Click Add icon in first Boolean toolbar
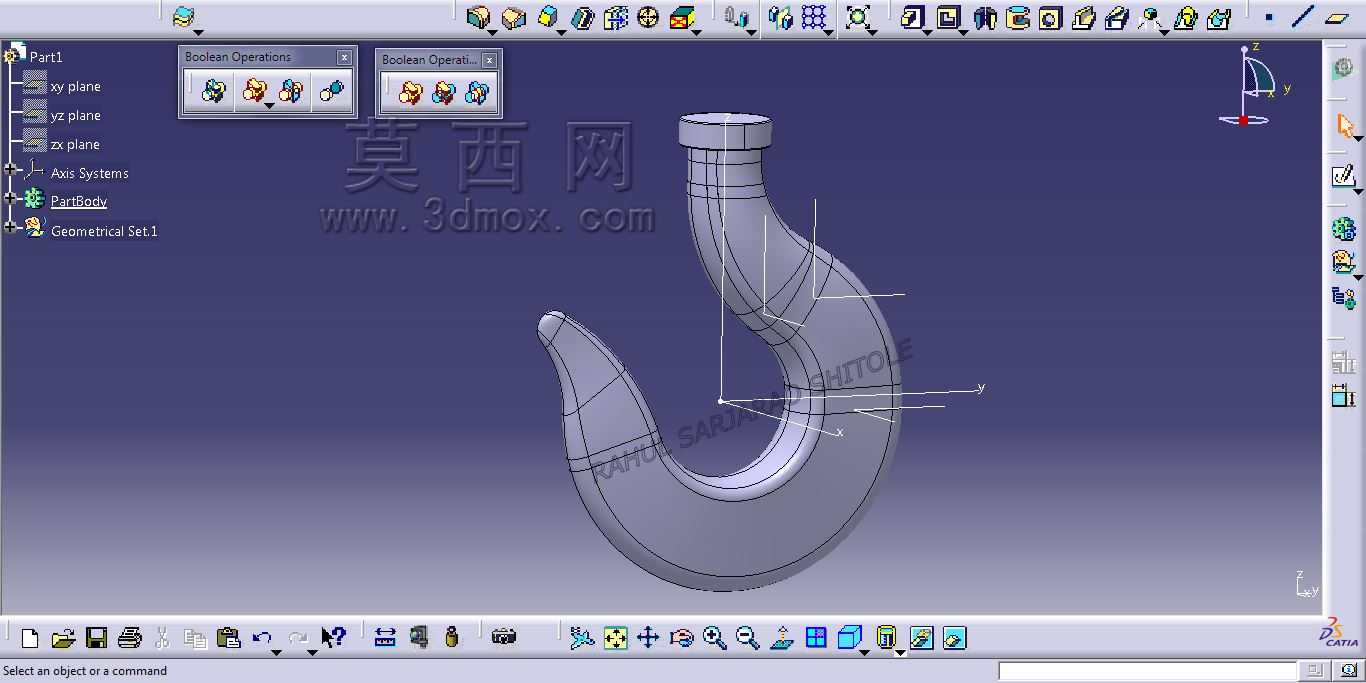Viewport: 1366px width, 683px height. tap(255, 92)
